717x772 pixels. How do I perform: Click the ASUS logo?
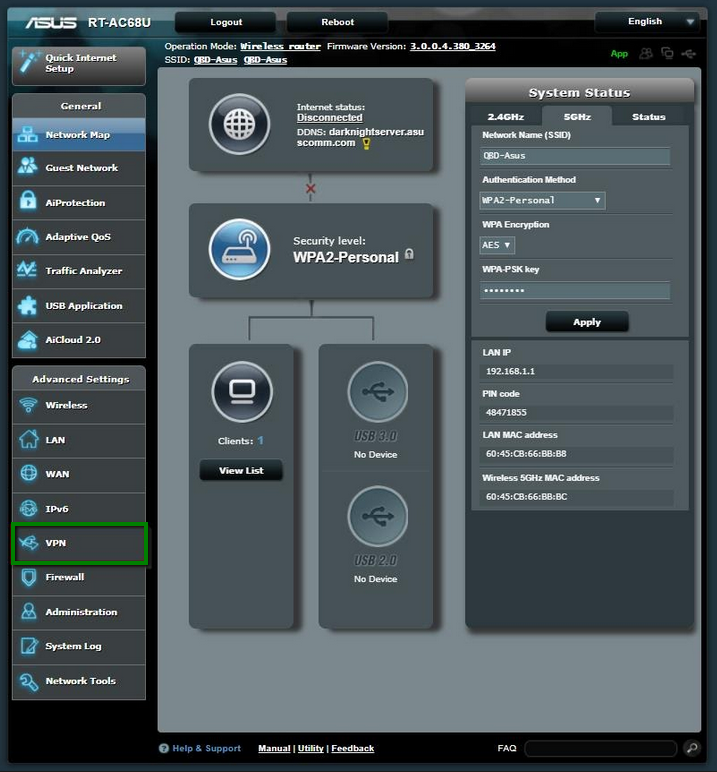51,23
